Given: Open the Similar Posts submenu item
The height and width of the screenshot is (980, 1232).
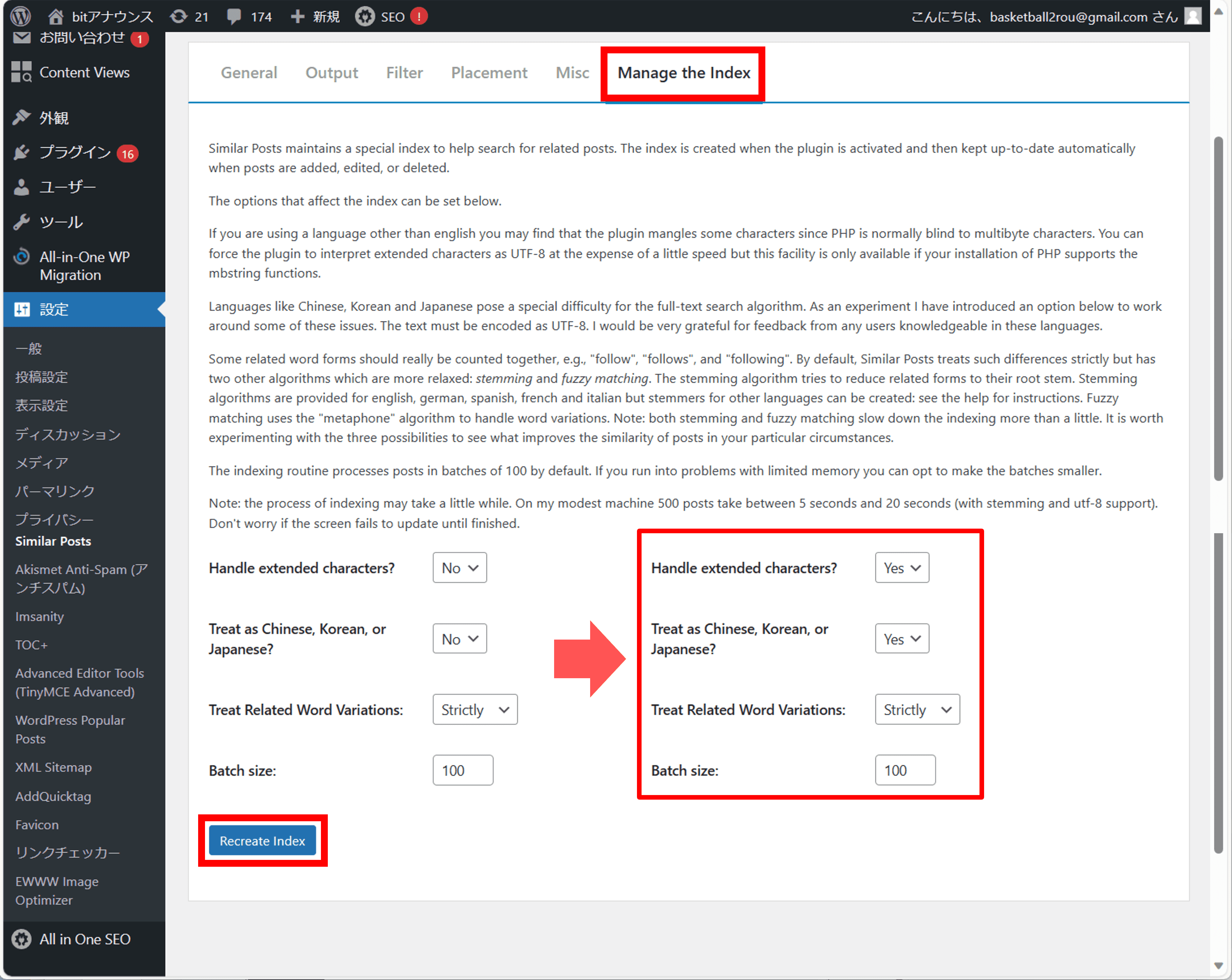Looking at the screenshot, I should pos(53,541).
